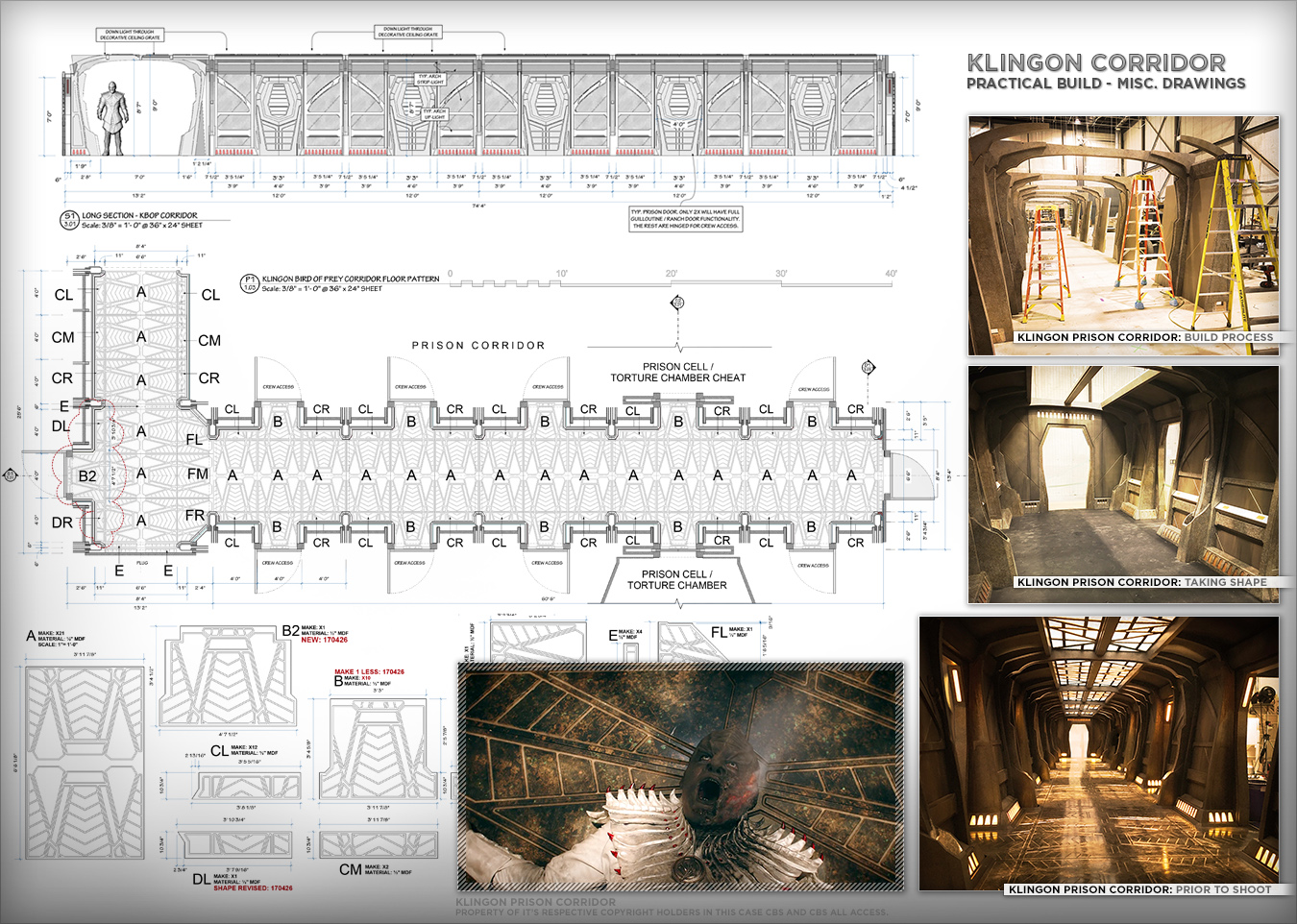Select the 'PRACTICAL BUILD - MISC. DRAWINGS' subtitle

tap(1106, 84)
